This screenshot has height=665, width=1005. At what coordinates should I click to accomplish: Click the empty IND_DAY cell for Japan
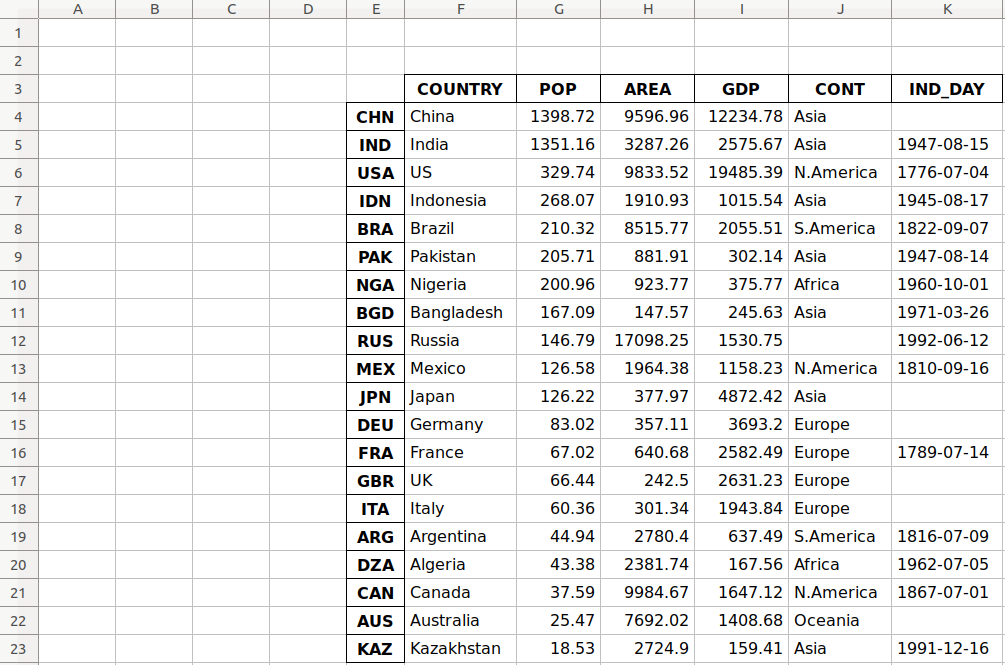[x=946, y=396]
